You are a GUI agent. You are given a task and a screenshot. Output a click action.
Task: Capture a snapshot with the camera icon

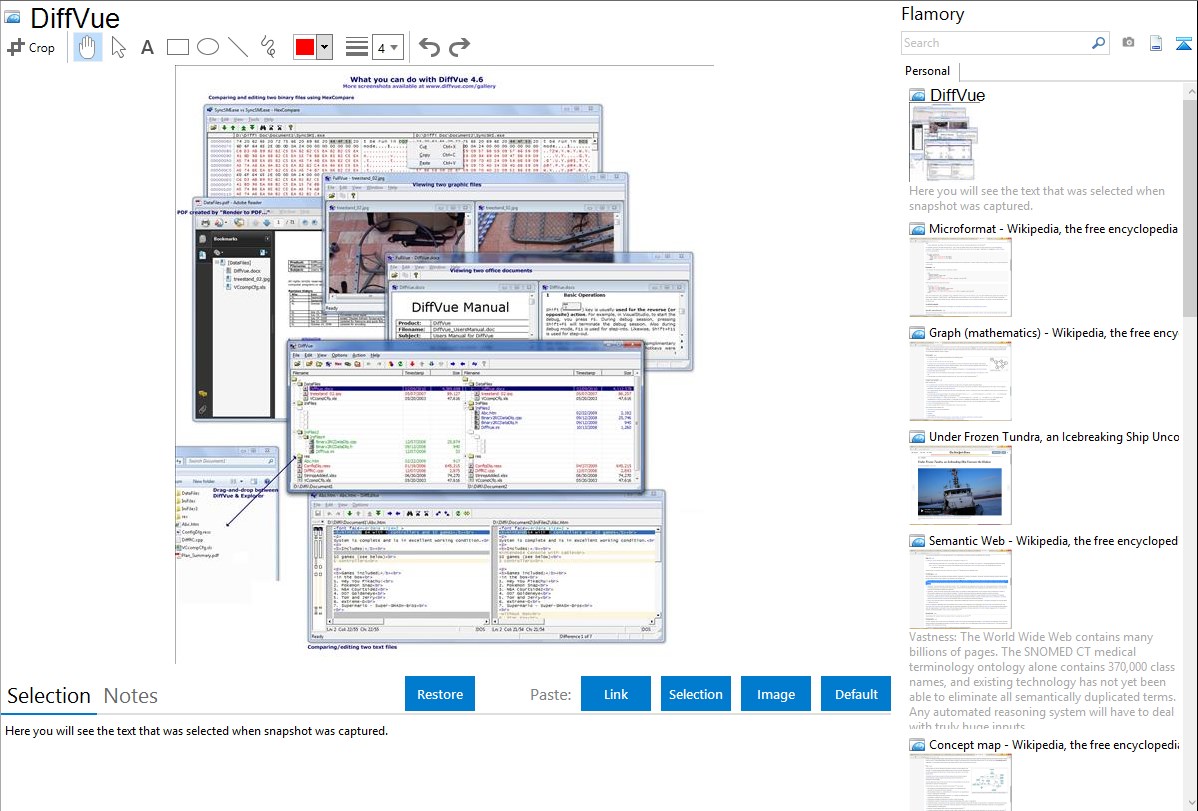click(x=1128, y=43)
